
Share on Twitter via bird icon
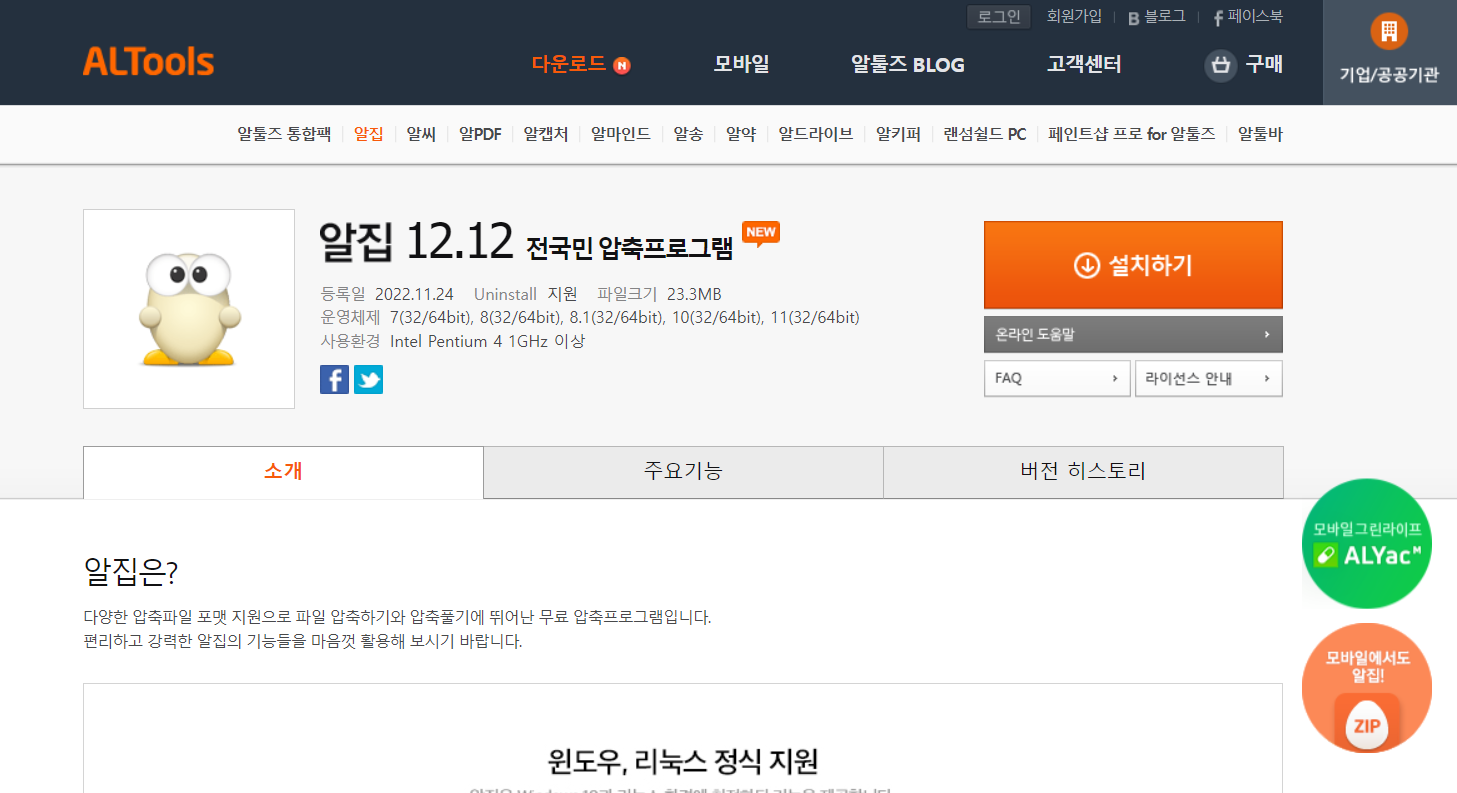(x=368, y=380)
